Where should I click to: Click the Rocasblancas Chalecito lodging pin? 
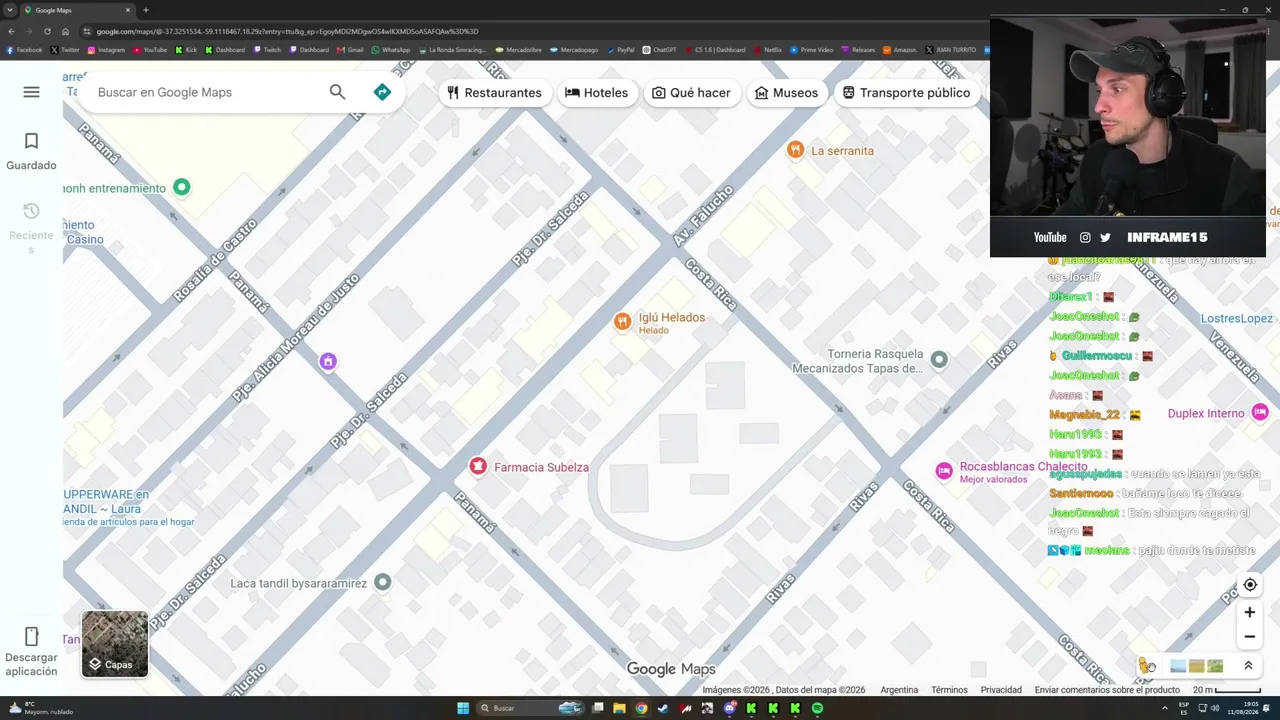[x=944, y=471]
